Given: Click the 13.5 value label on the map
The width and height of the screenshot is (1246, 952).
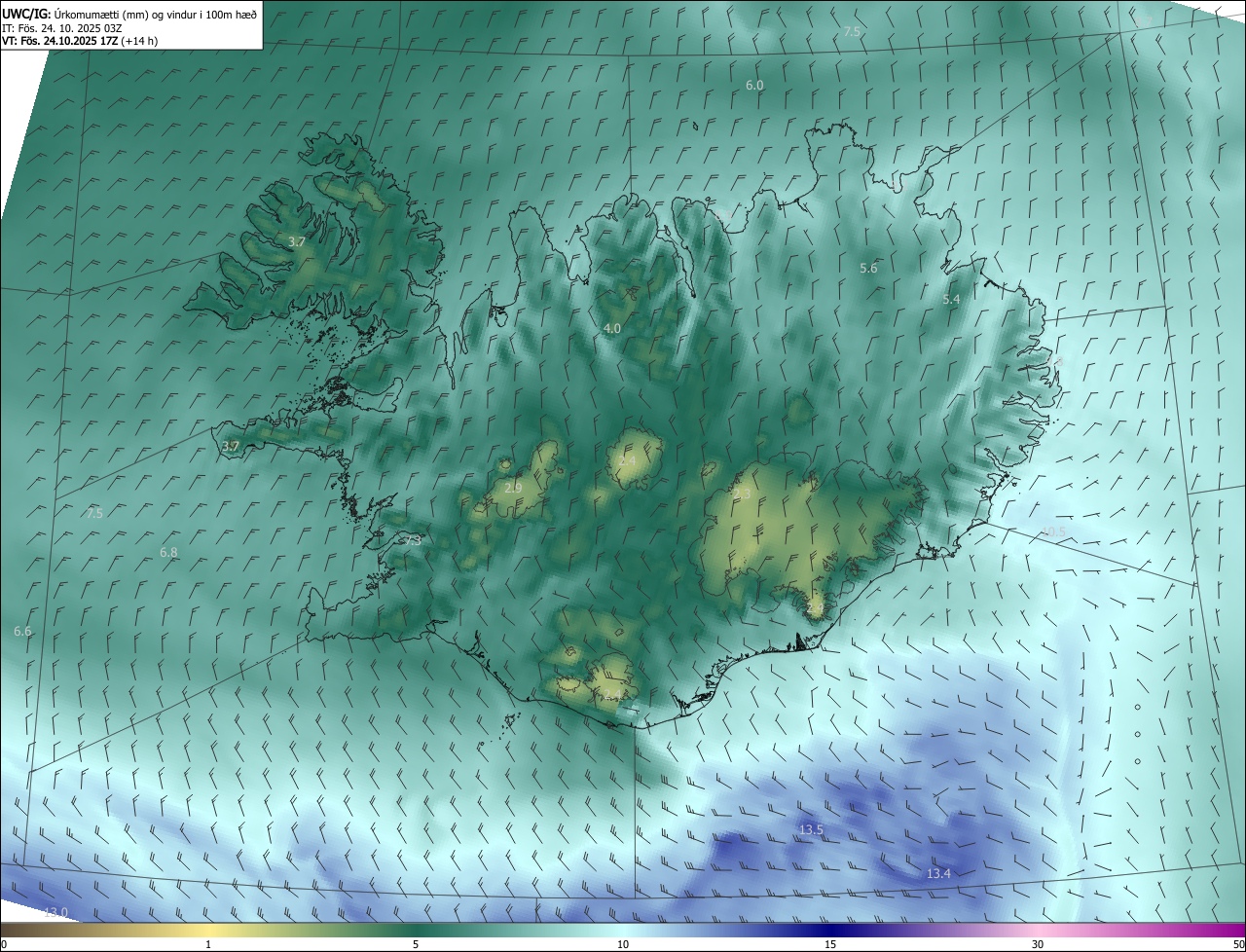Looking at the screenshot, I should pos(811,830).
